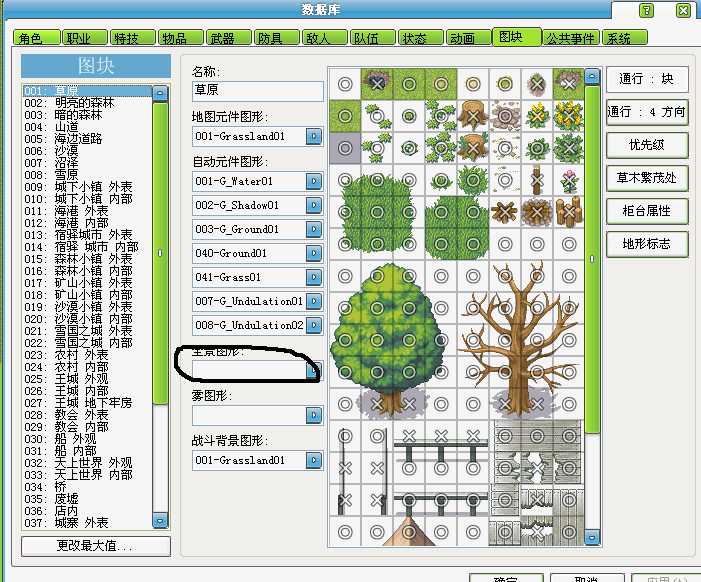701x582 pixels.
Task: Open the 041-Grass01 autotile dropdown
Action: [x=314, y=277]
